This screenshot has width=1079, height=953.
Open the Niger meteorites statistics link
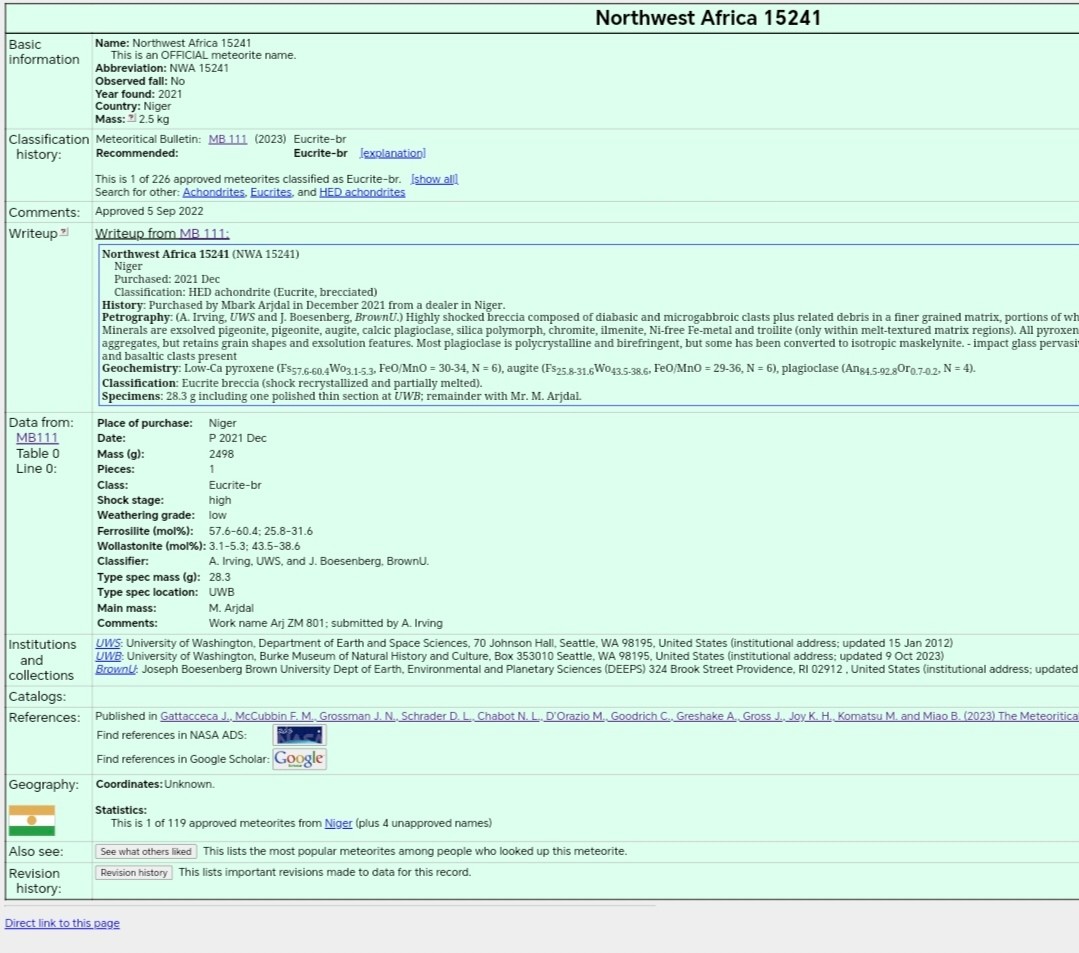(x=338, y=823)
